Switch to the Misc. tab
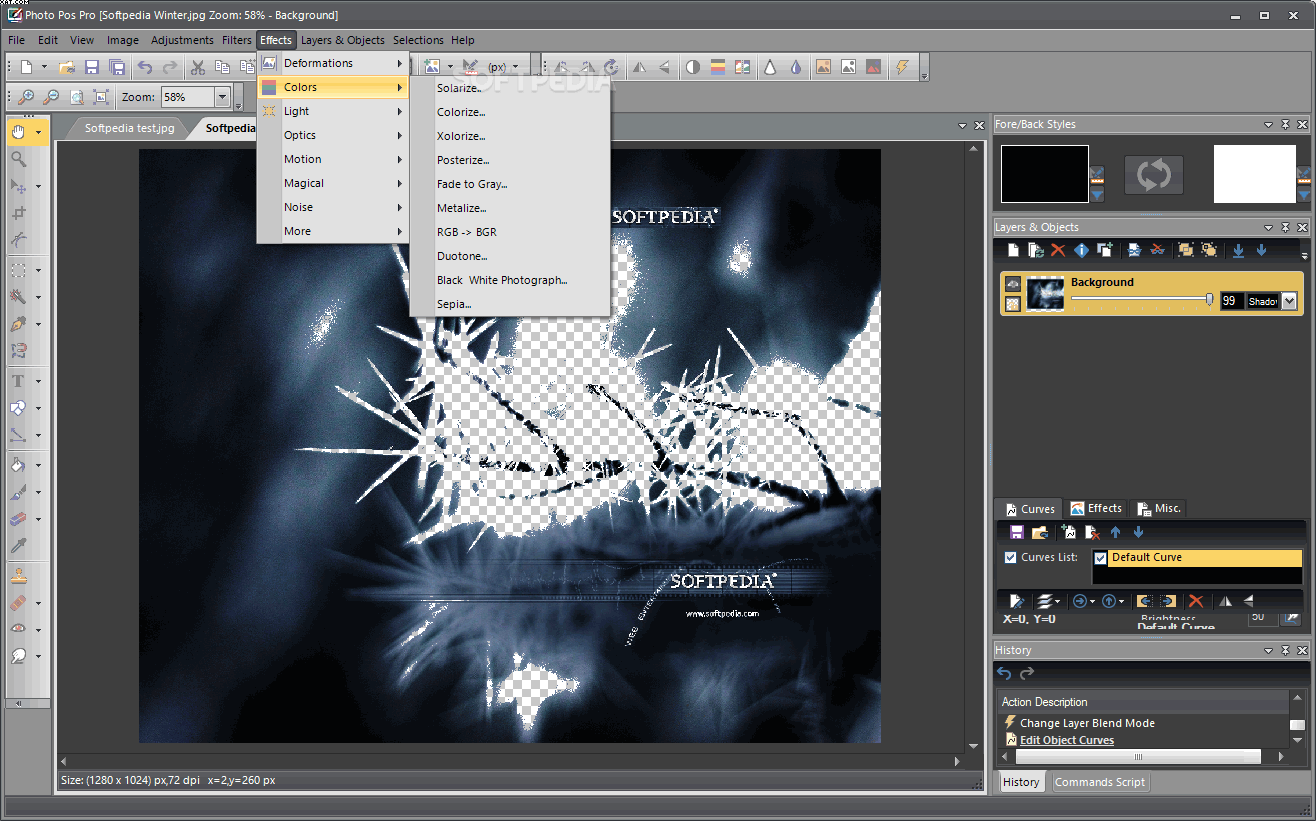 click(1160, 508)
